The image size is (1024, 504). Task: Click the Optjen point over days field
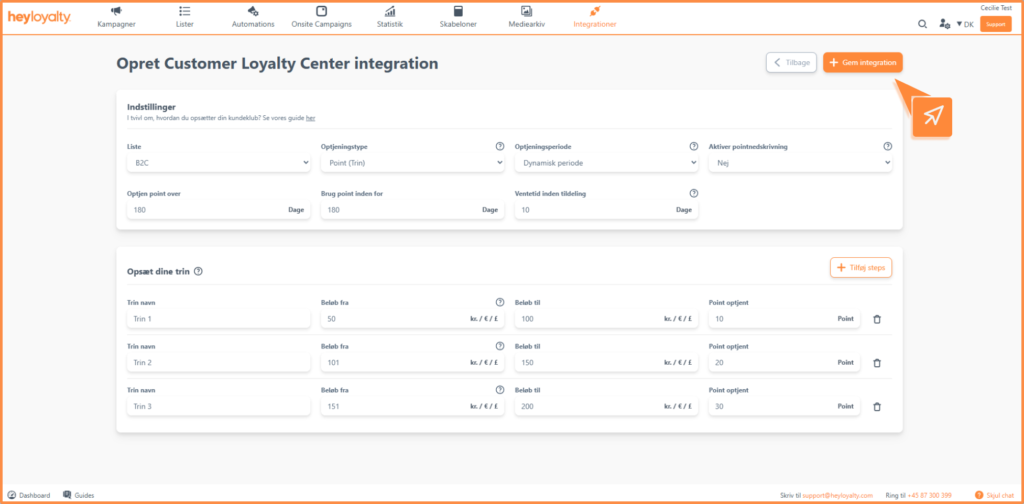tap(219, 210)
